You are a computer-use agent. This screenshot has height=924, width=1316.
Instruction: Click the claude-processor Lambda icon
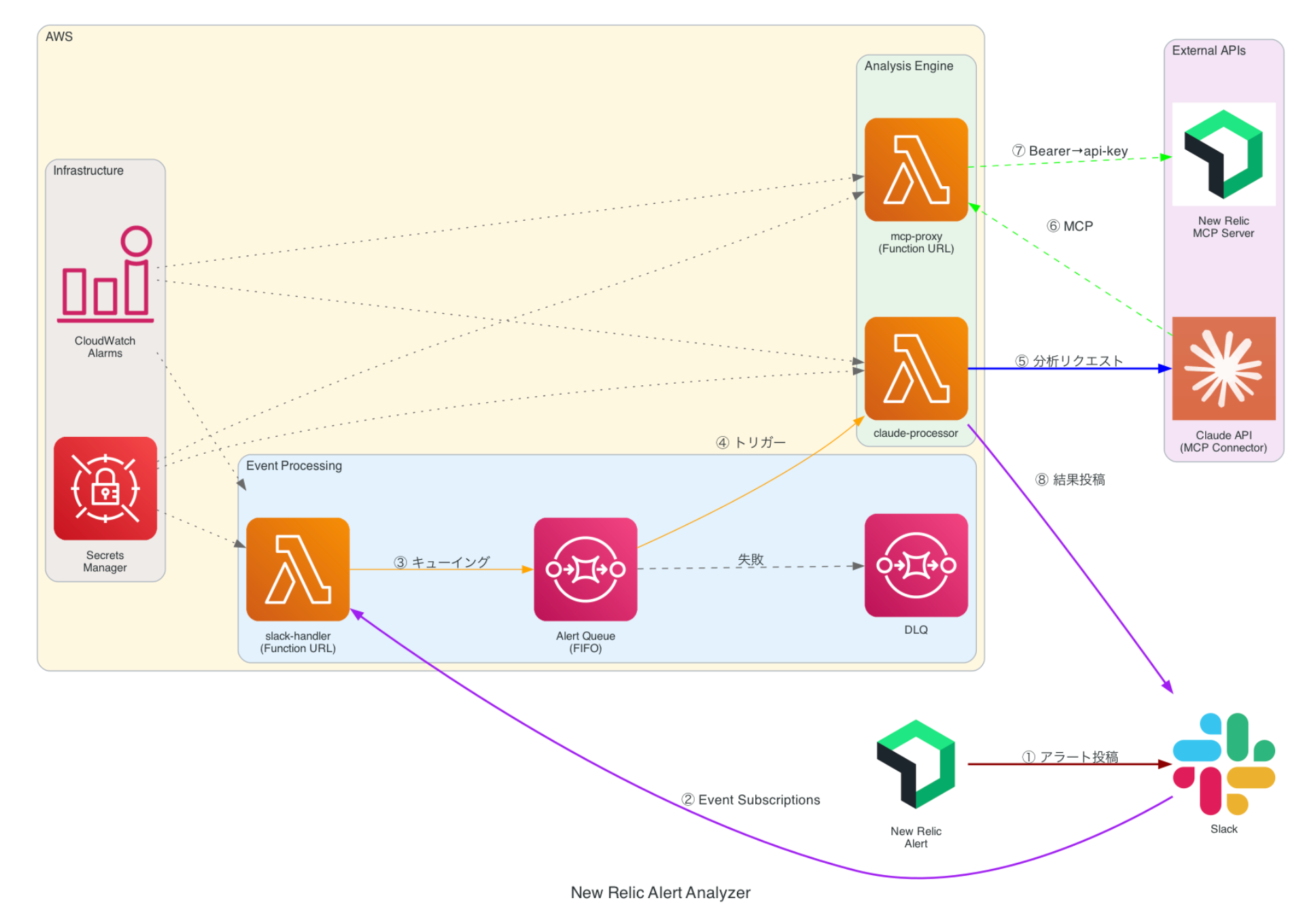coord(916,368)
